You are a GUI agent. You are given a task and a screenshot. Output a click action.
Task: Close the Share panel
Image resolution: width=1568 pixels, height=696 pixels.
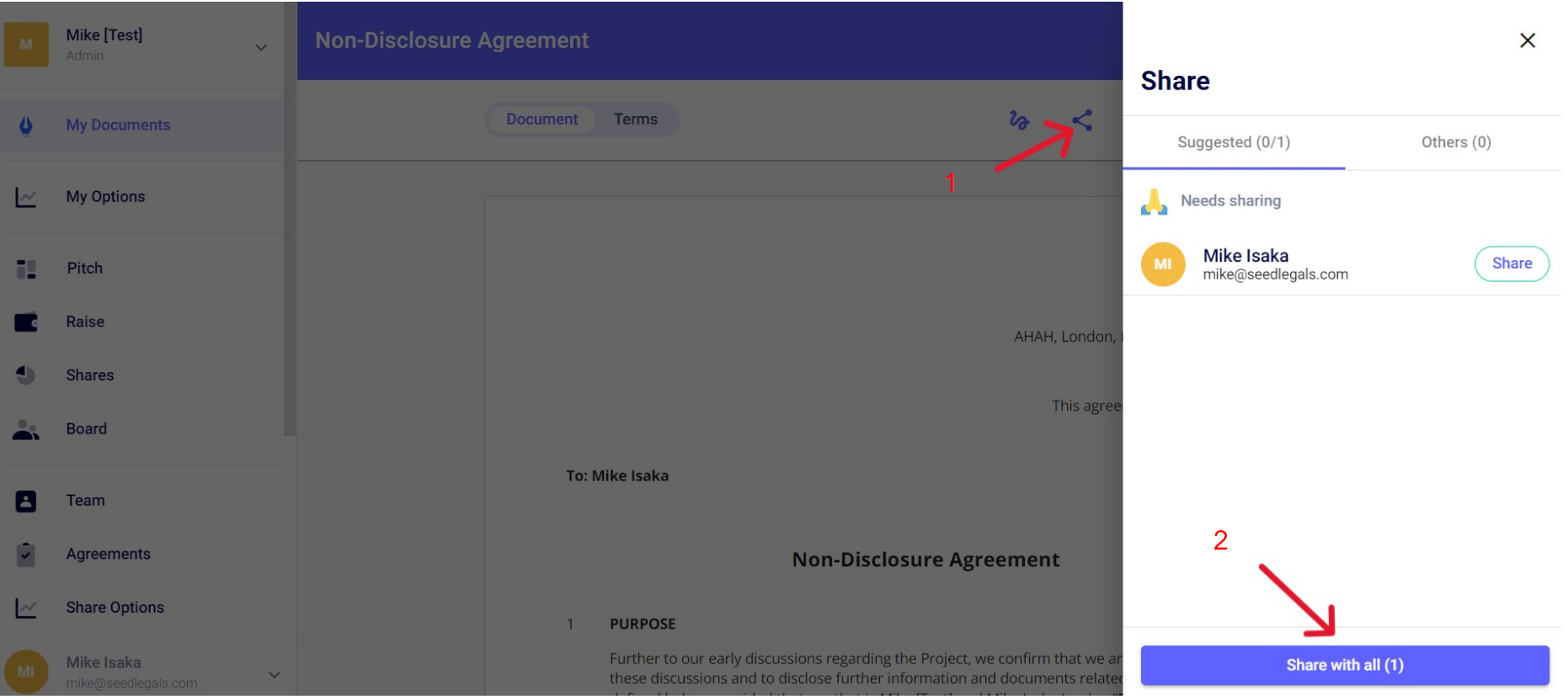pyautogui.click(x=1527, y=40)
